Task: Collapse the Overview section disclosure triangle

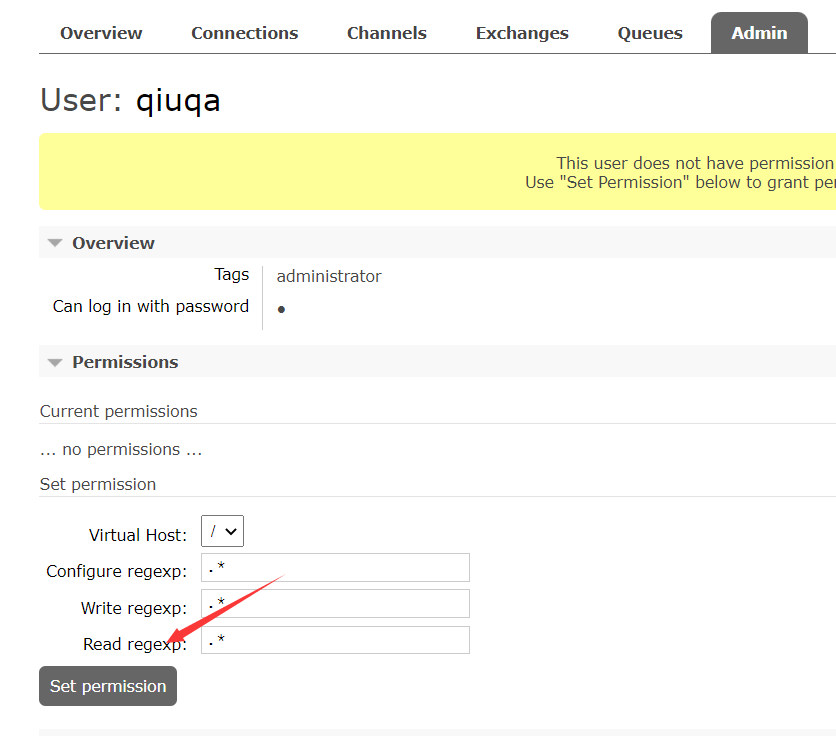Action: 54,242
